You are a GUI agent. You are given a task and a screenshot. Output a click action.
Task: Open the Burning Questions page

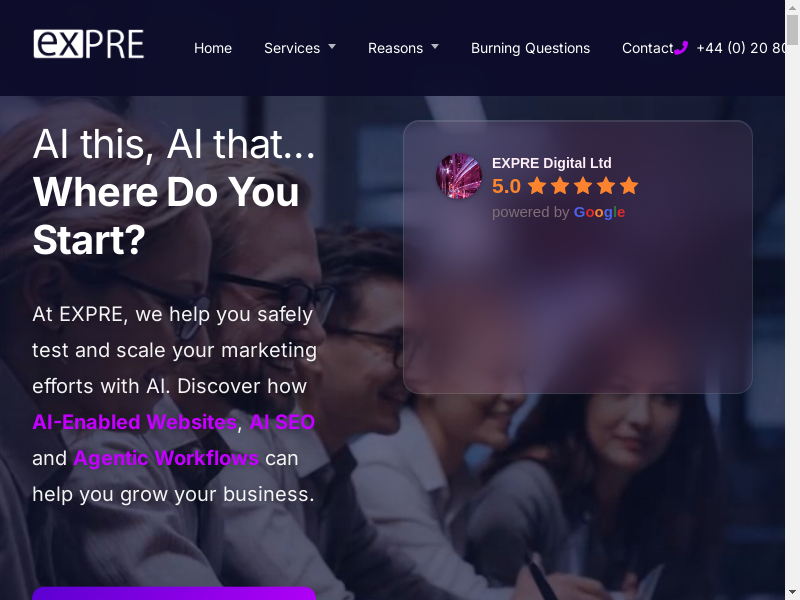pyautogui.click(x=530, y=48)
